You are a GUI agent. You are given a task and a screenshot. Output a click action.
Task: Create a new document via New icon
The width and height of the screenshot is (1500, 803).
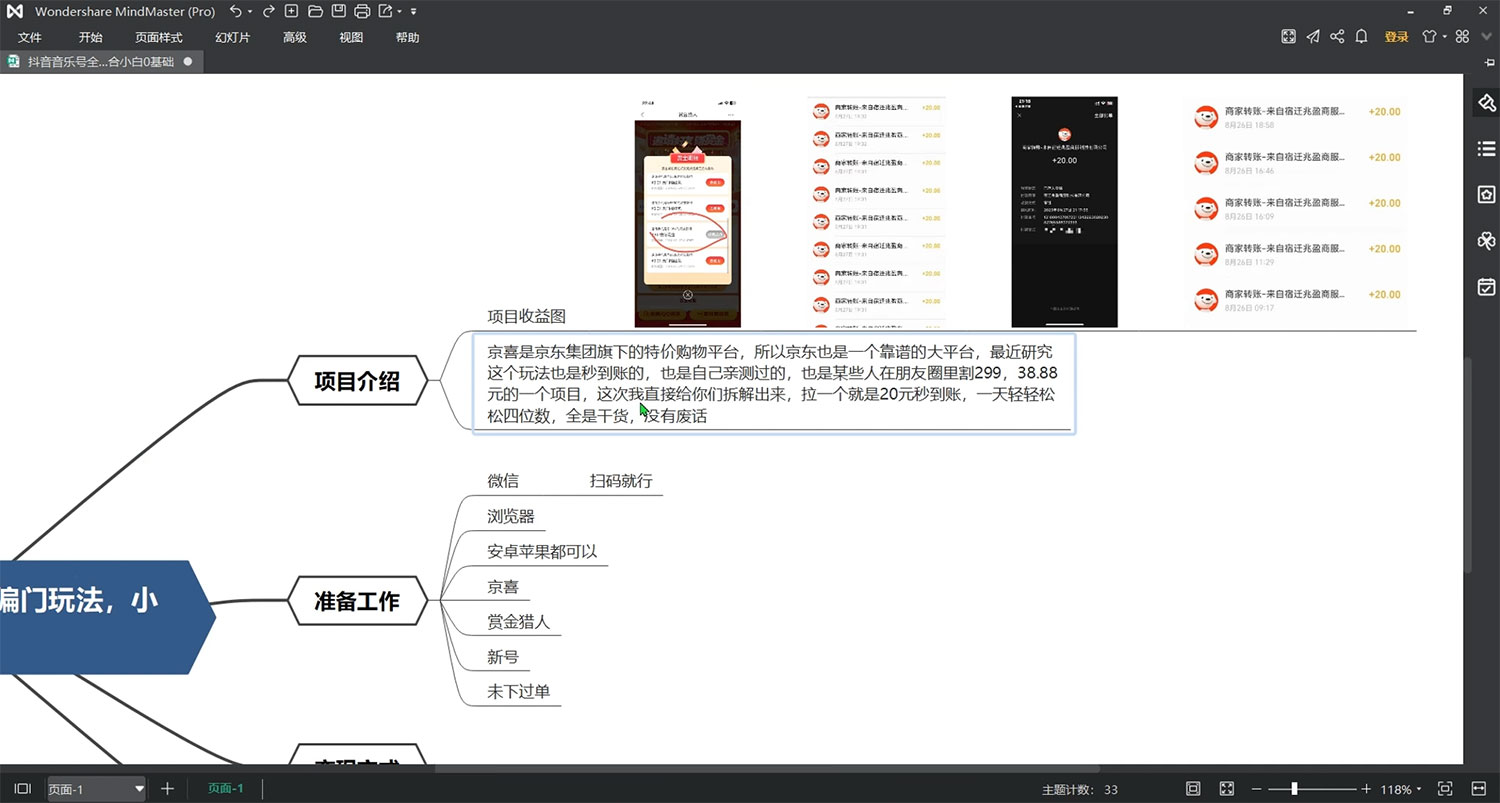pyautogui.click(x=290, y=11)
